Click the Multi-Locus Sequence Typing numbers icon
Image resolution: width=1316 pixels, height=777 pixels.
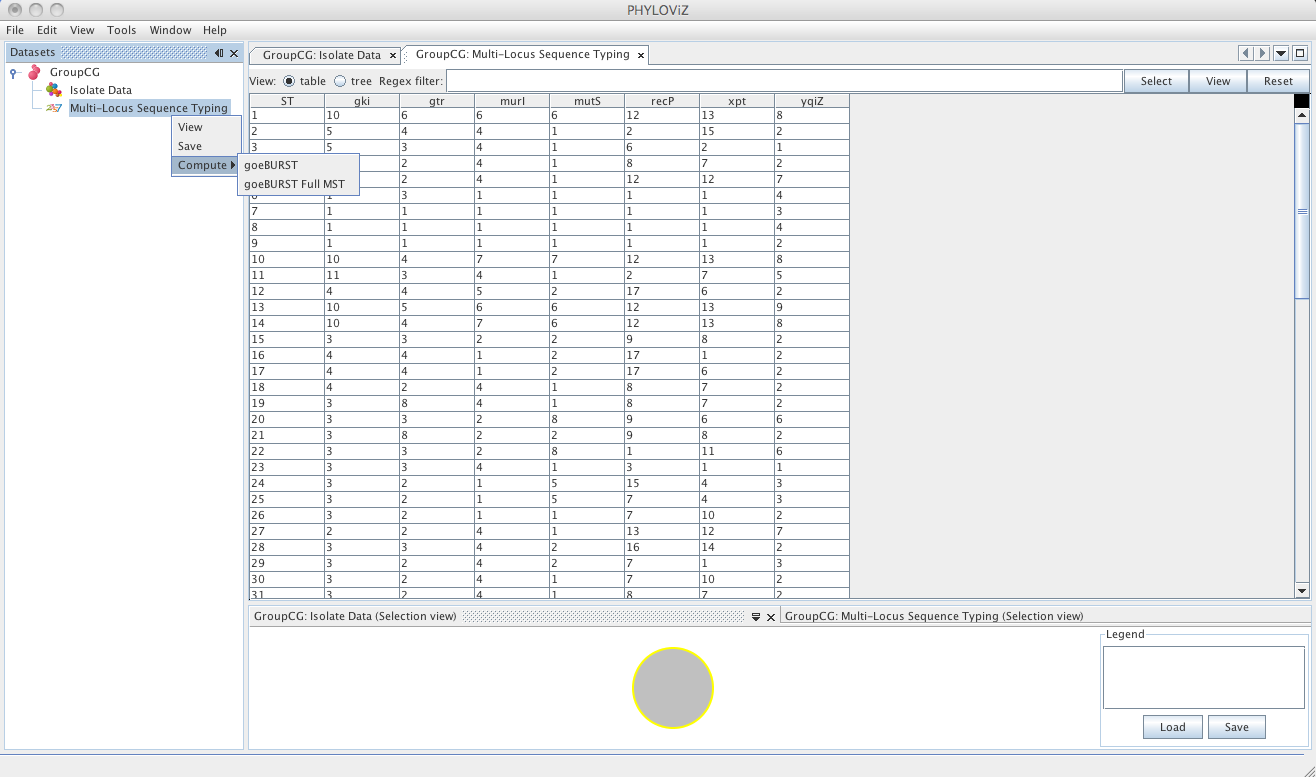click(x=53, y=108)
